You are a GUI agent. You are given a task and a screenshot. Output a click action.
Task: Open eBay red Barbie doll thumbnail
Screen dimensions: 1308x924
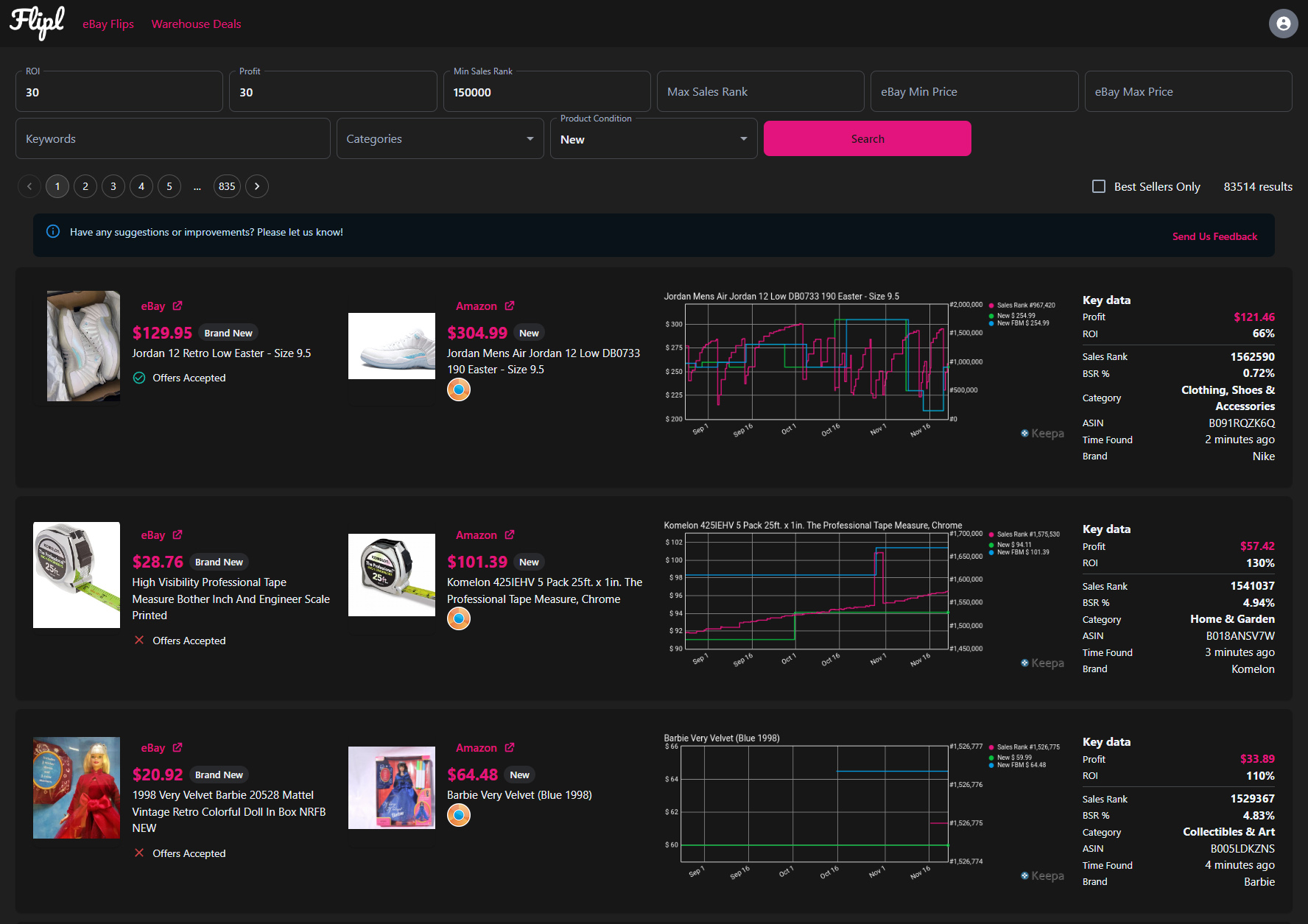(77, 788)
